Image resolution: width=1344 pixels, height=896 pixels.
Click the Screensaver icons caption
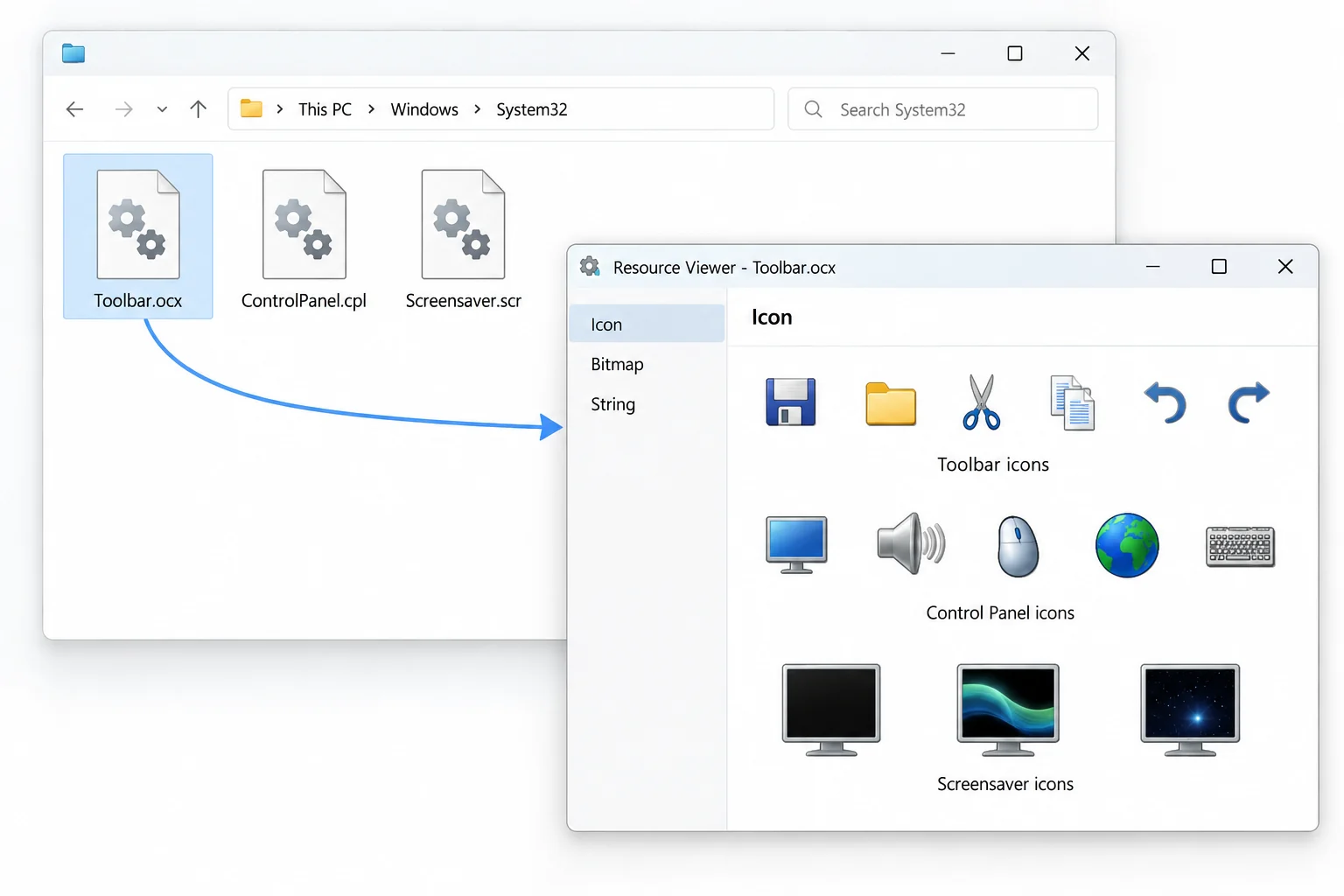pos(1005,784)
